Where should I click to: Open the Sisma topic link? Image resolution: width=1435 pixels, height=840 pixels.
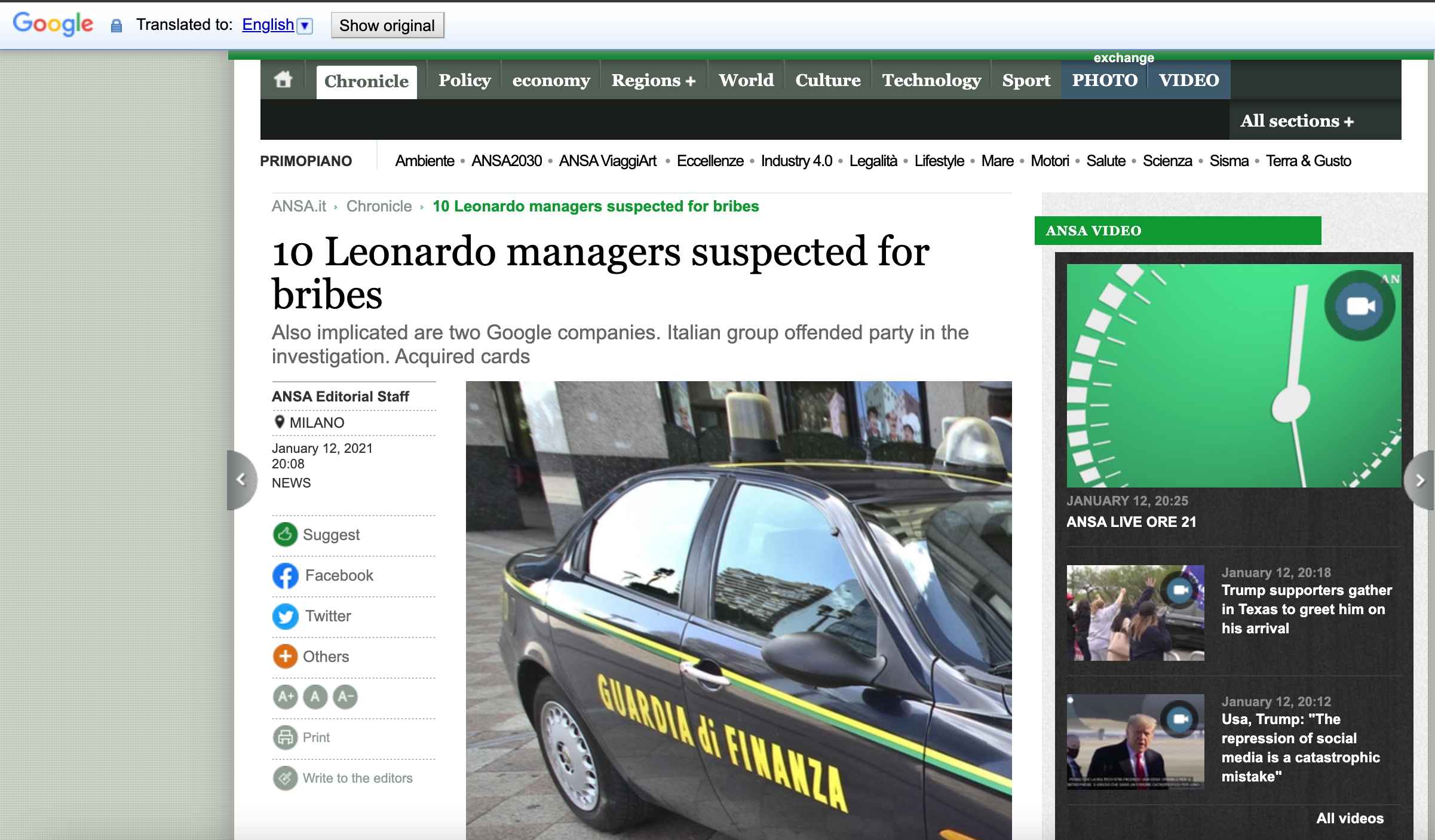coord(1229,161)
